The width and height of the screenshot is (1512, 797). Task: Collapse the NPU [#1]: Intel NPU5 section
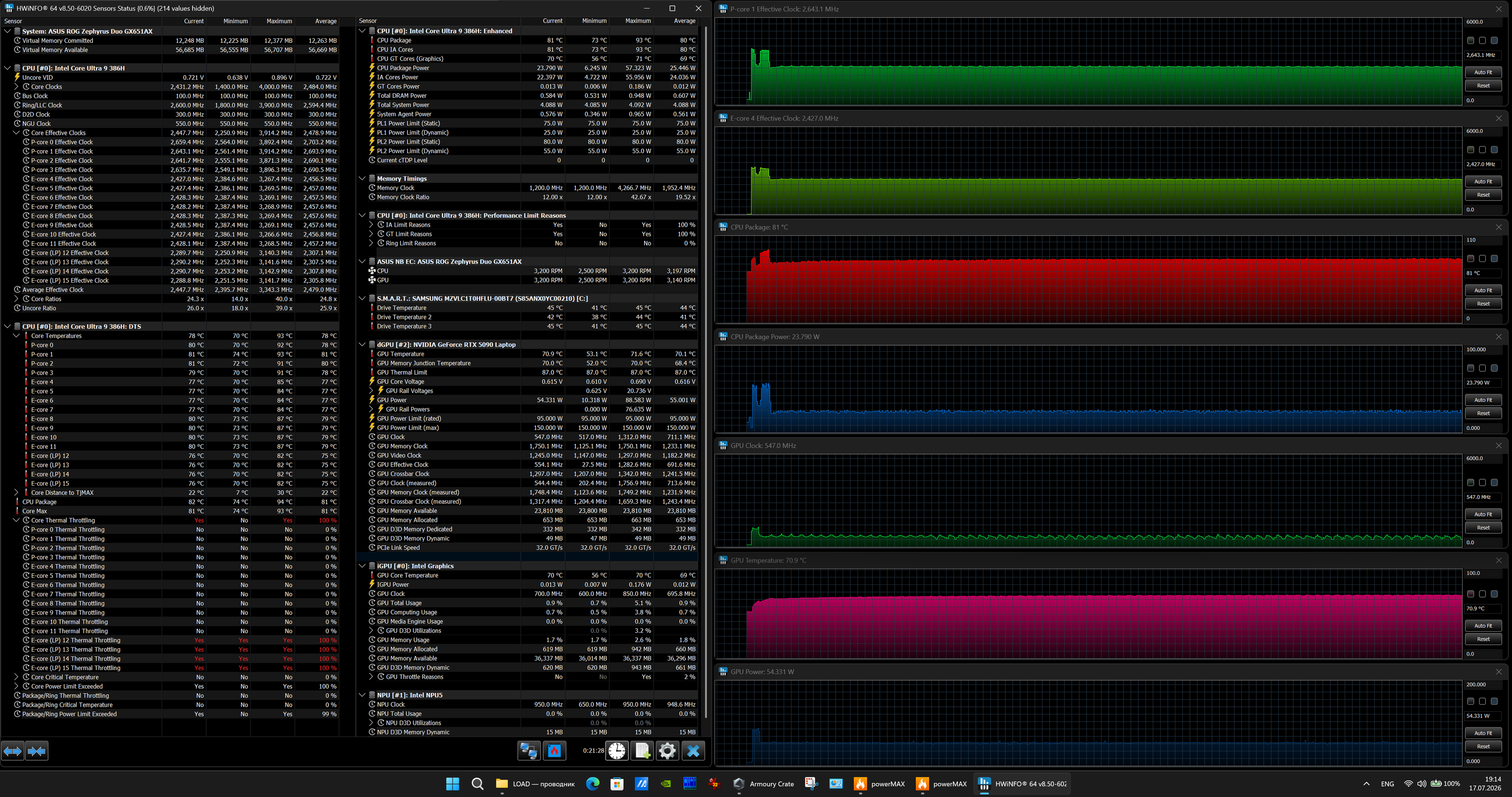[362, 695]
